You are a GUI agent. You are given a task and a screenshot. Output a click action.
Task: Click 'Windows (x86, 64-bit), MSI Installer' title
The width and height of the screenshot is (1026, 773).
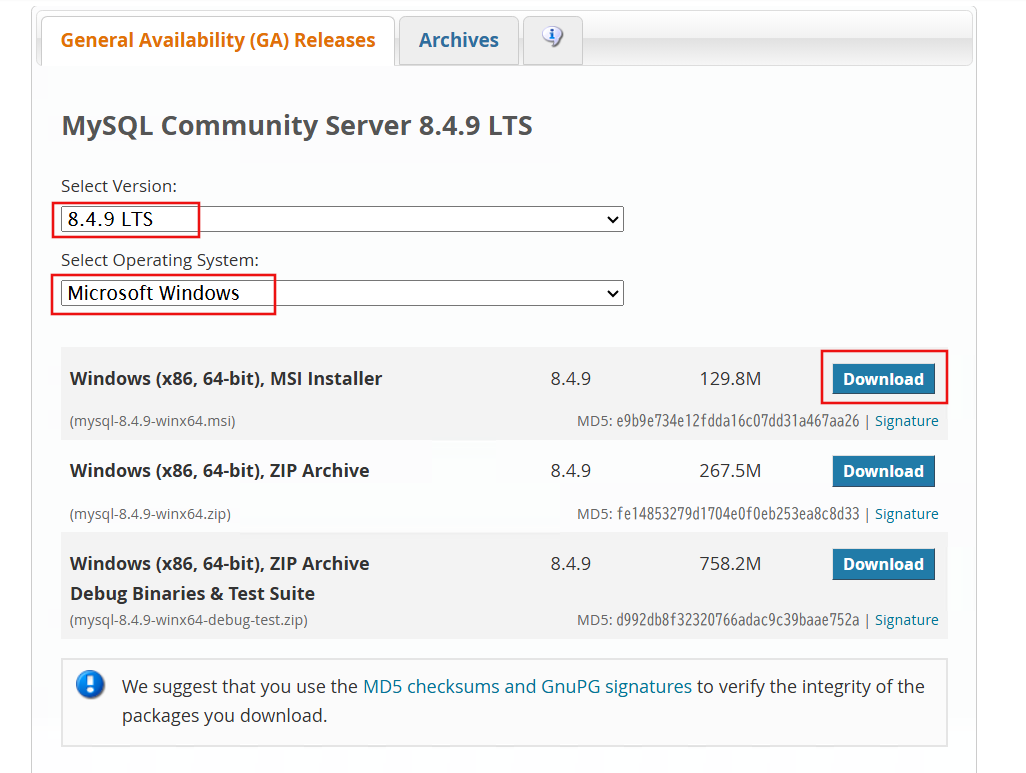click(x=226, y=379)
